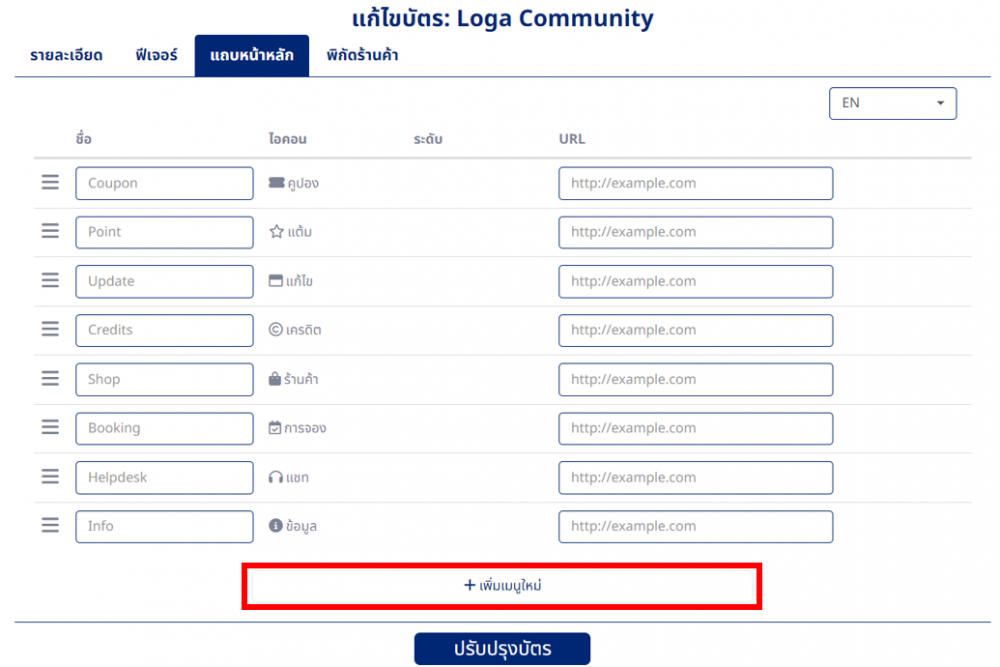This screenshot has width=1000, height=667.
Task: Select the พิกัดร้านค้า tab
Action: point(363,56)
